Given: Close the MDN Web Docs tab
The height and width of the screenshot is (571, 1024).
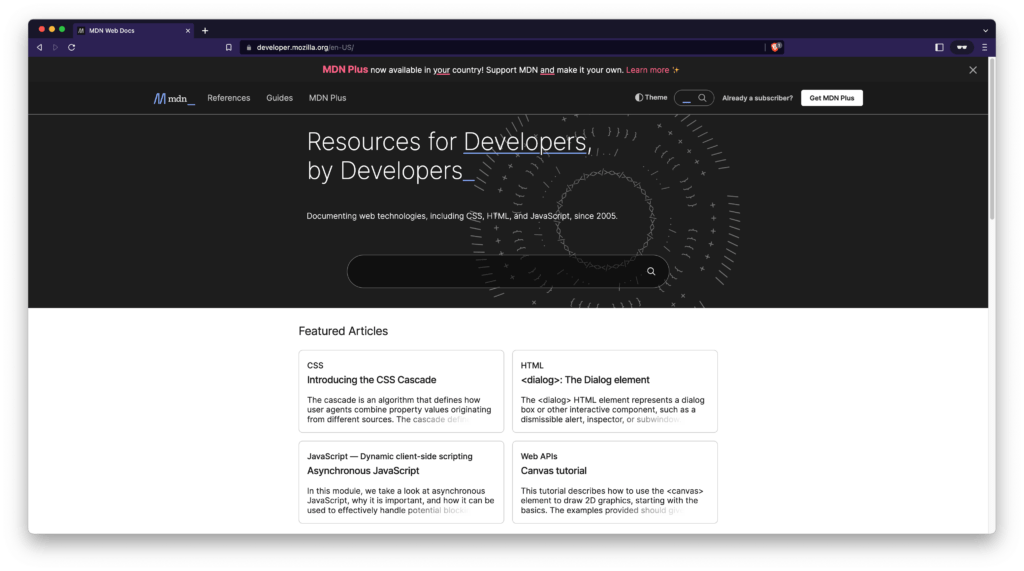Looking at the screenshot, I should click(188, 31).
